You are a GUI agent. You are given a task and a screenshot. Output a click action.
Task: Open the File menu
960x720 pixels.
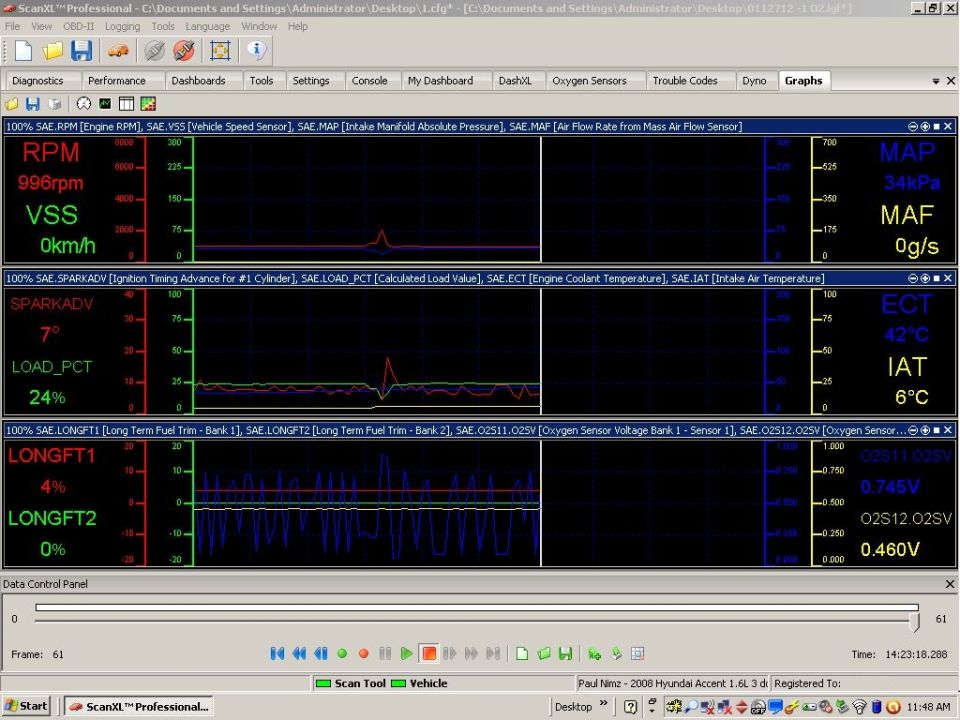click(12, 26)
